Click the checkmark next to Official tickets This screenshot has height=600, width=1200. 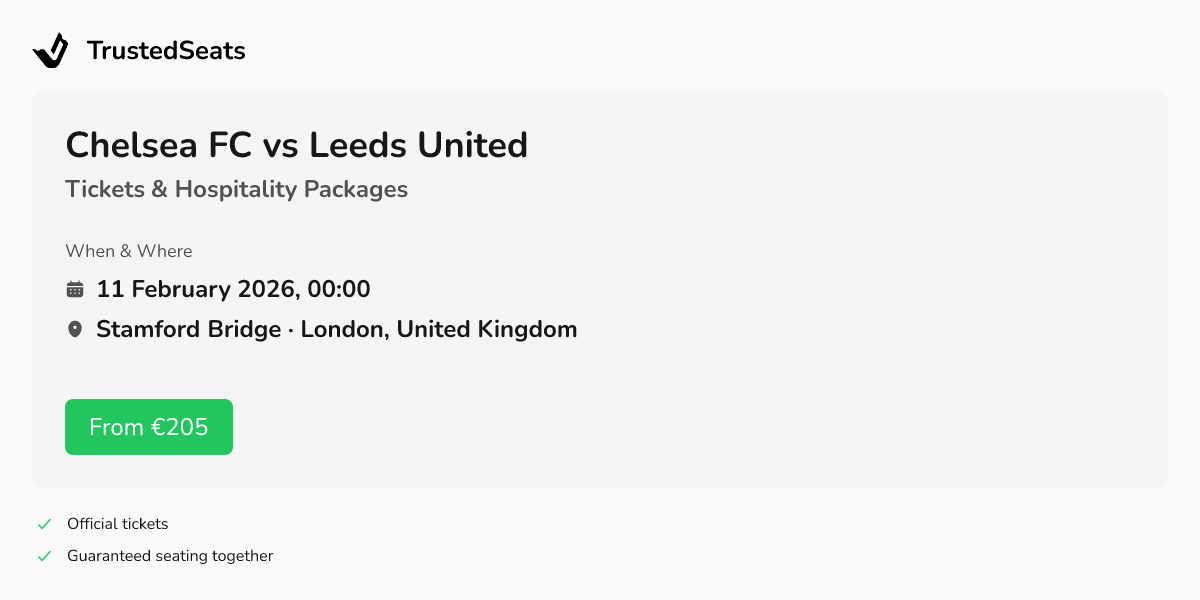(x=44, y=524)
